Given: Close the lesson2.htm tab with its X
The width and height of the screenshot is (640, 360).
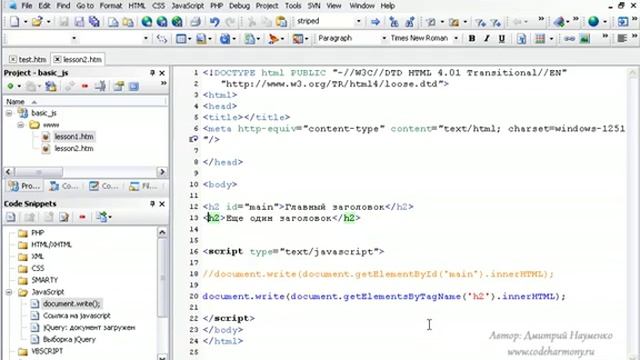Looking at the screenshot, I should 57,59.
